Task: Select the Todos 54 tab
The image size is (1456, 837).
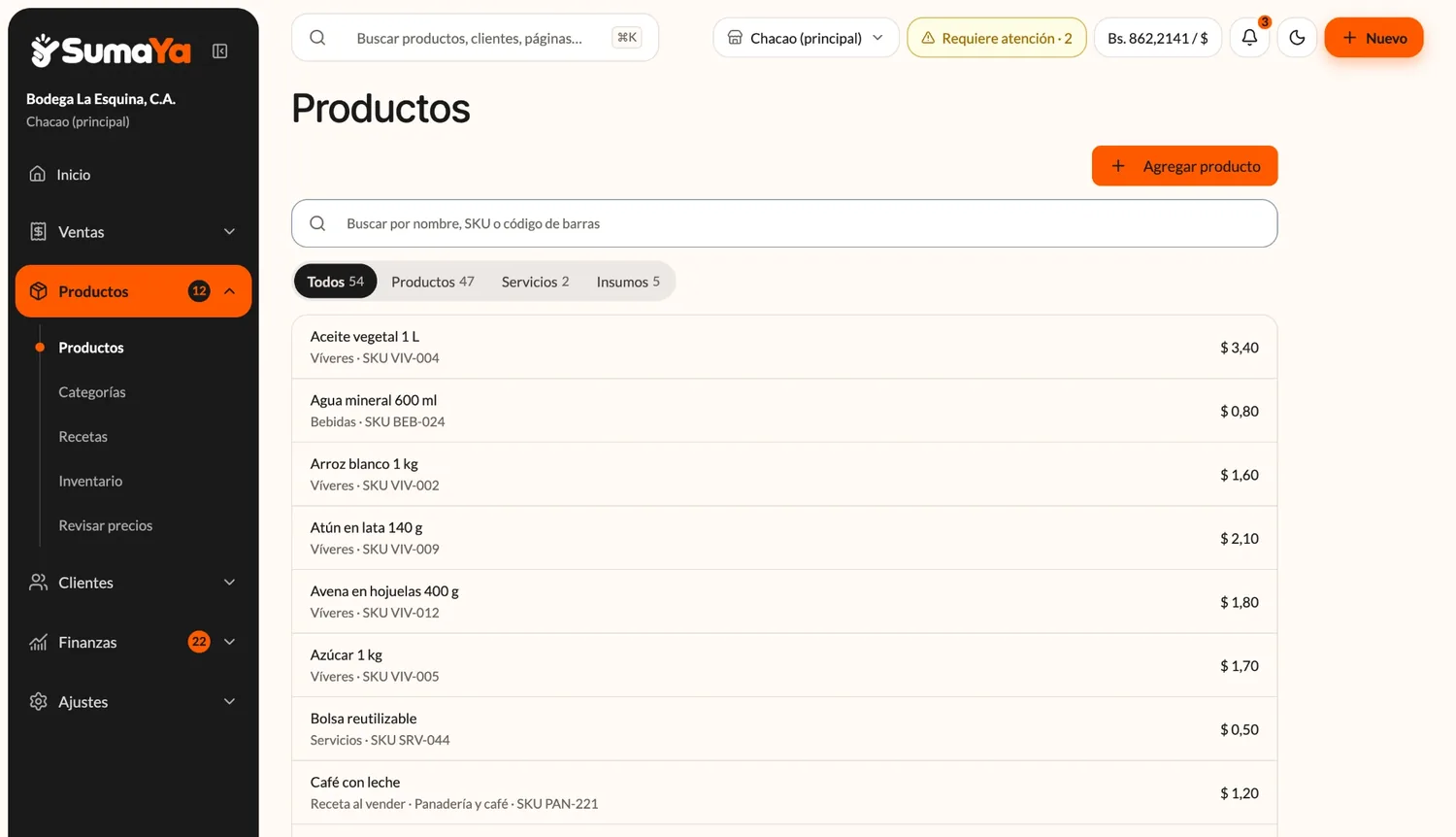Action: [335, 282]
